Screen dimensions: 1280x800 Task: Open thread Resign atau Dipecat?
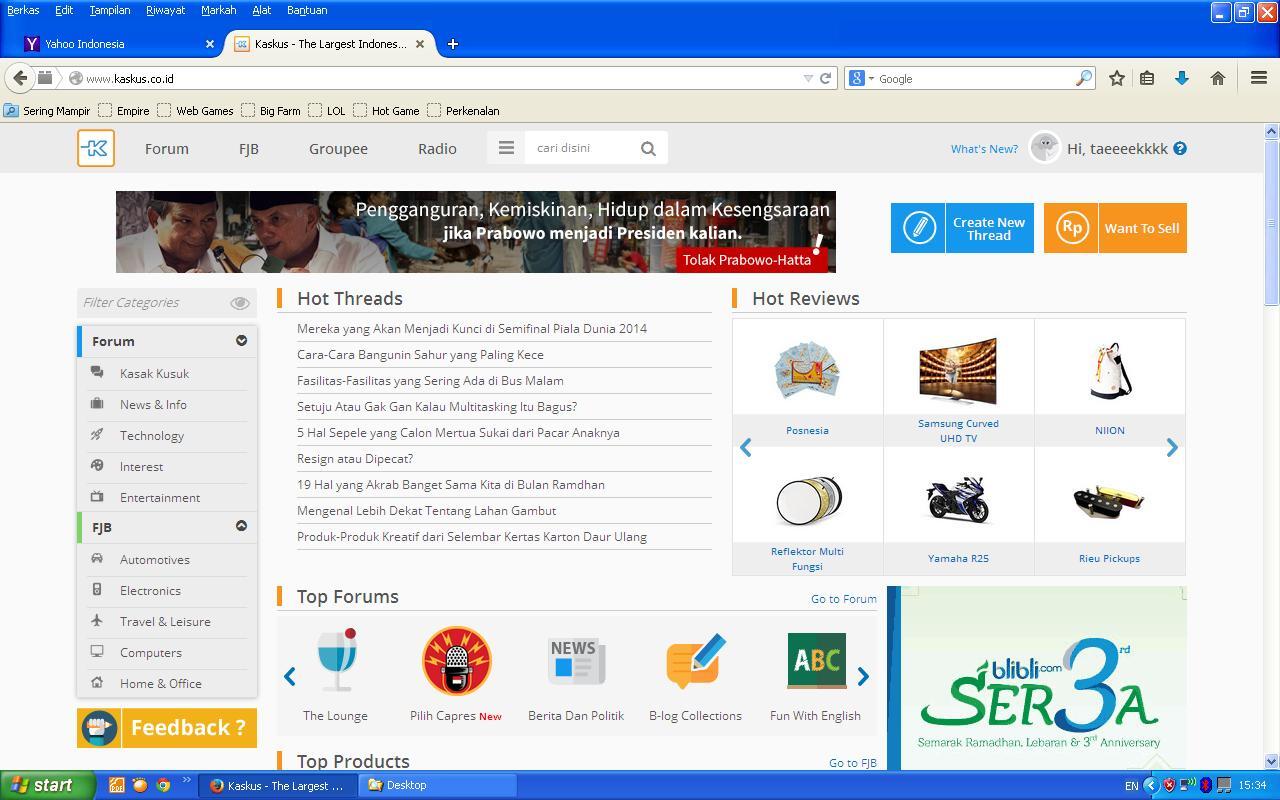point(355,458)
